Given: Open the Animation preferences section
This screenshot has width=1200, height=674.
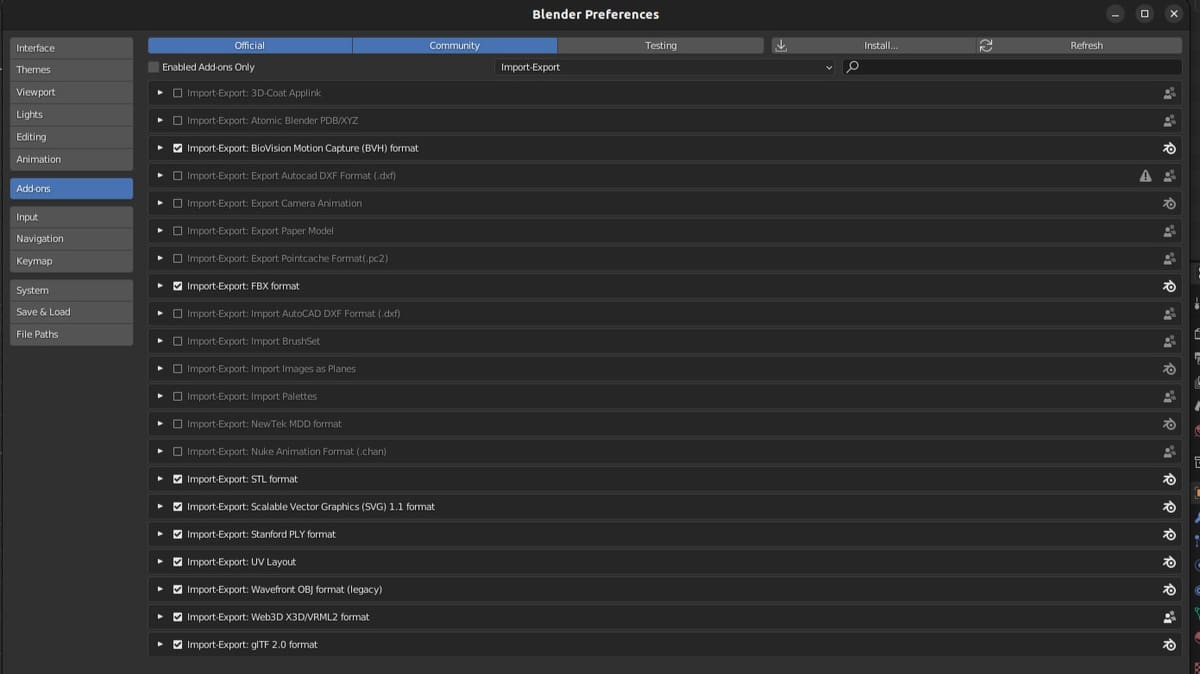Looking at the screenshot, I should [71, 159].
